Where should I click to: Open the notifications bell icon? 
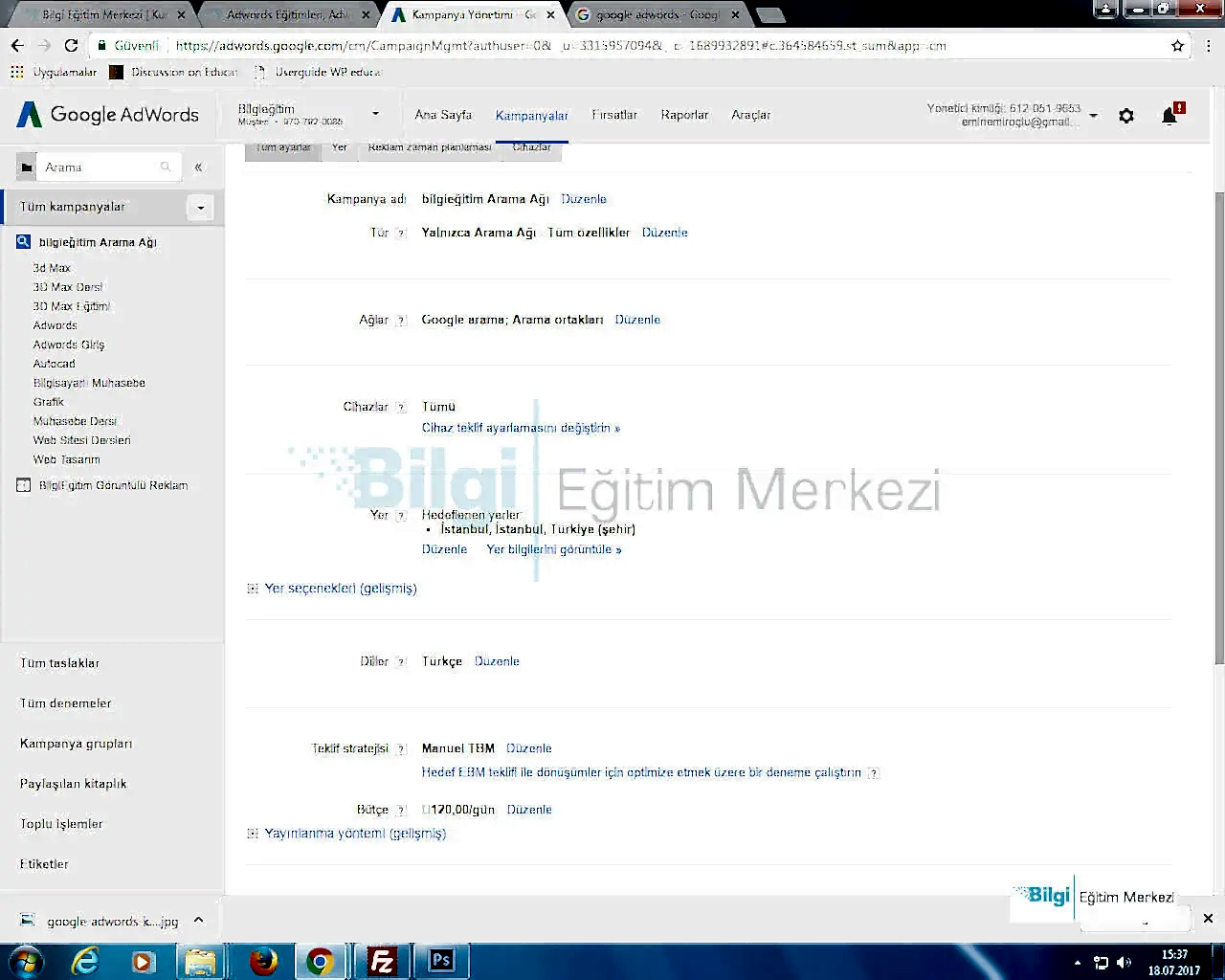(1169, 116)
